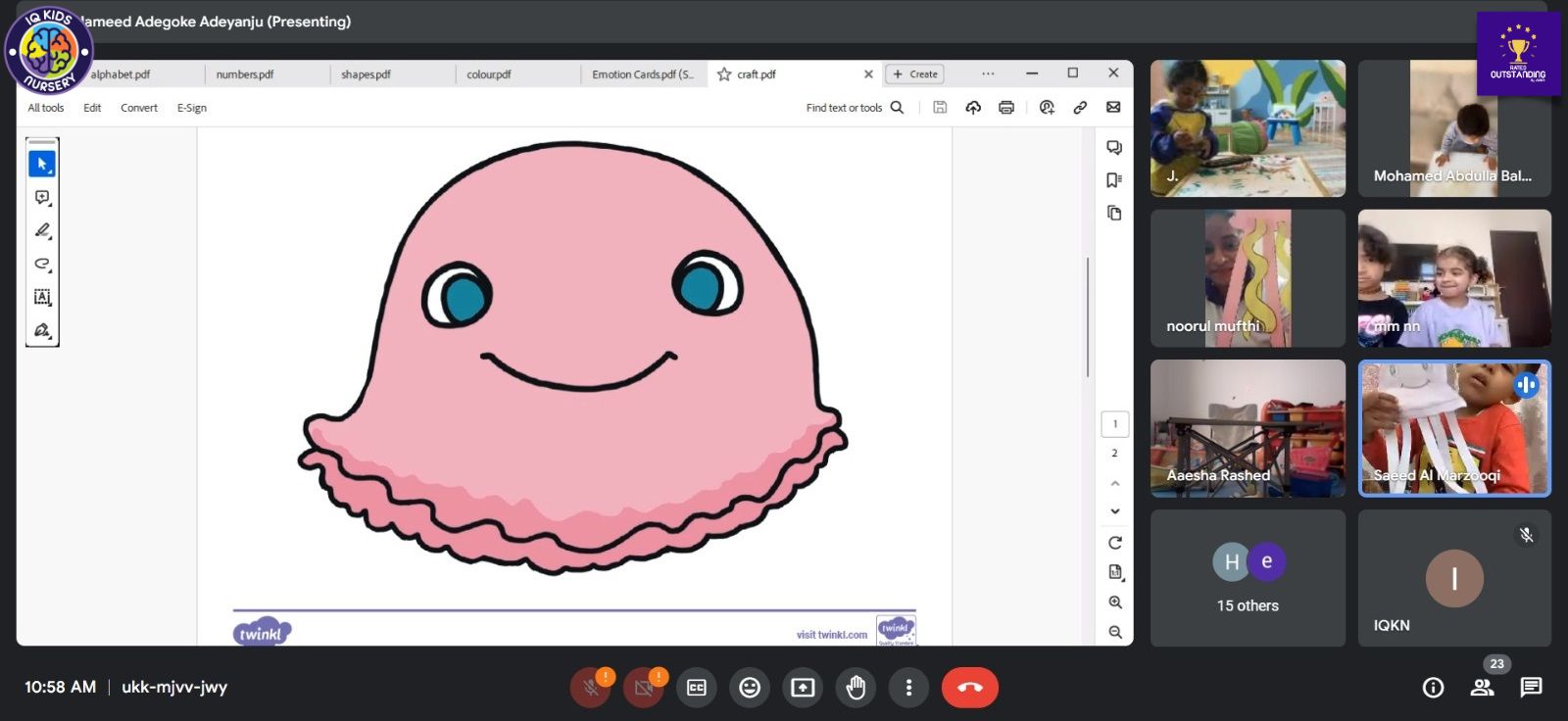Show the participants list

[1483, 688]
